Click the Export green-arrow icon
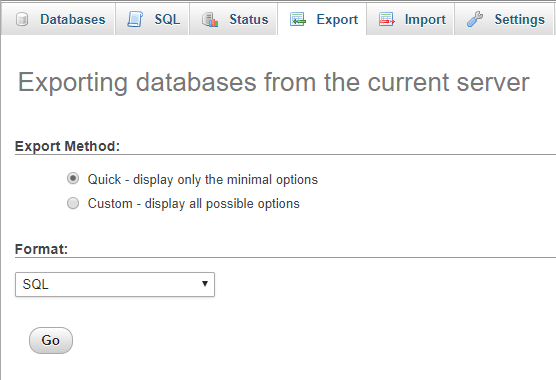 pyautogui.click(x=298, y=19)
